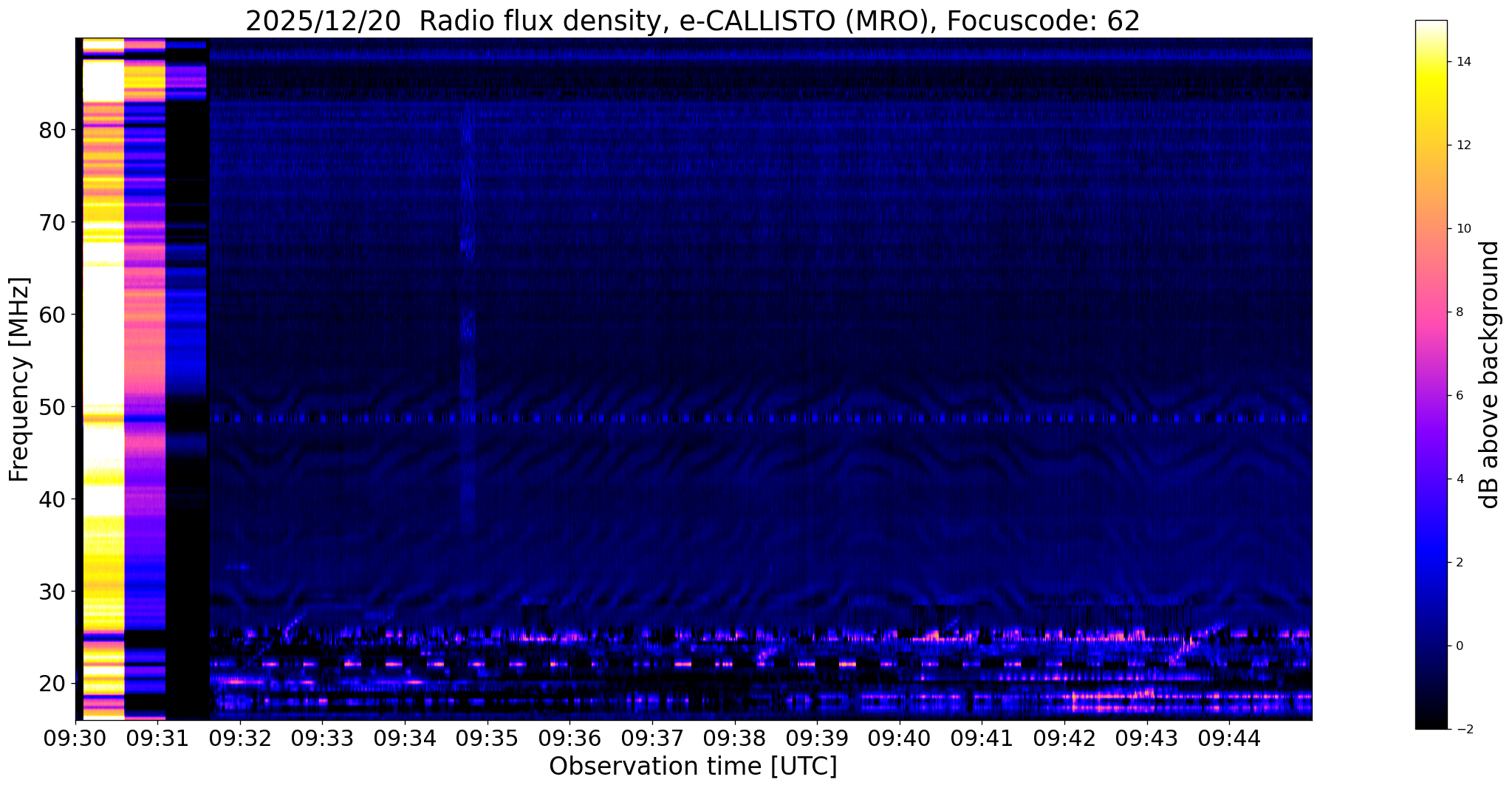The height and width of the screenshot is (788, 1512).
Task: Click the plot title mentioning e-CALLISTO (MRO)
Action: (692, 21)
